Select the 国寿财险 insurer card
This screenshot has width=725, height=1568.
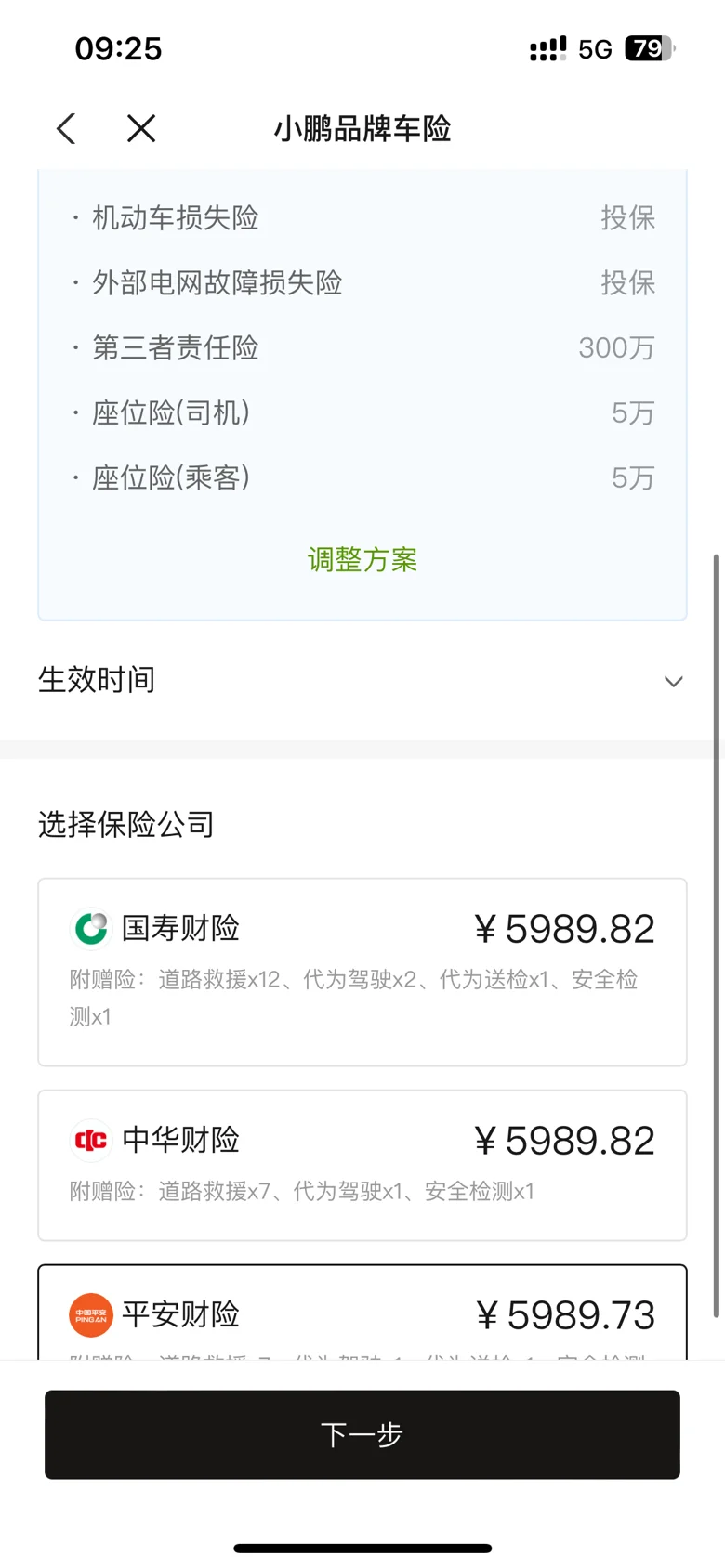pos(362,972)
